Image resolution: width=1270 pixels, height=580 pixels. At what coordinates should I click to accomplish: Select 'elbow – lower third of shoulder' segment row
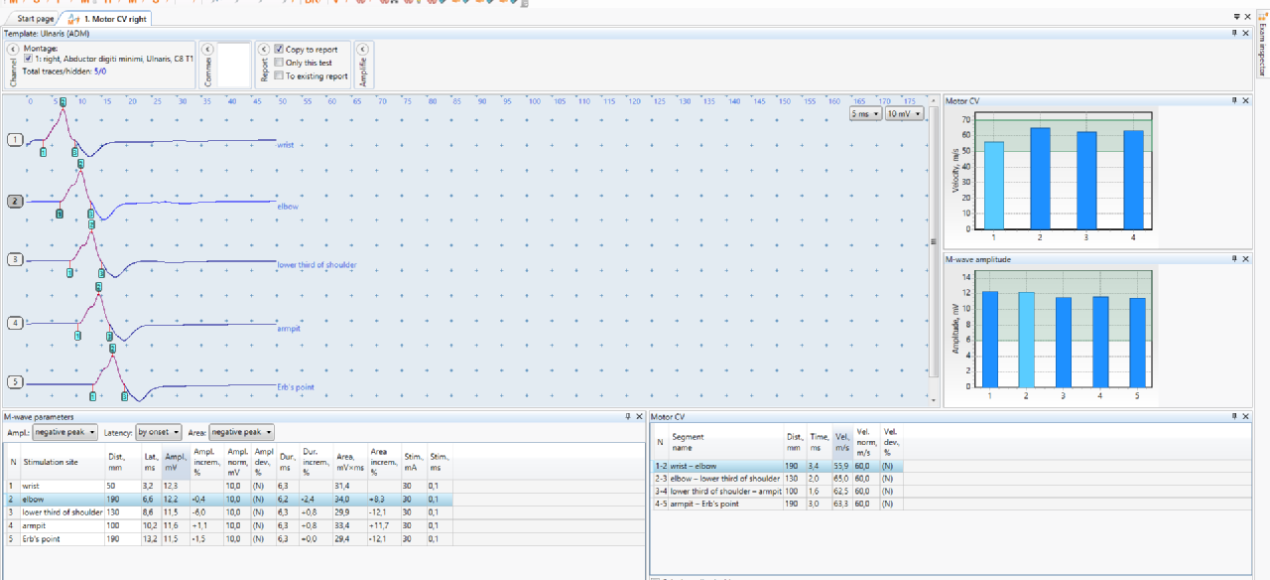pyautogui.click(x=778, y=479)
